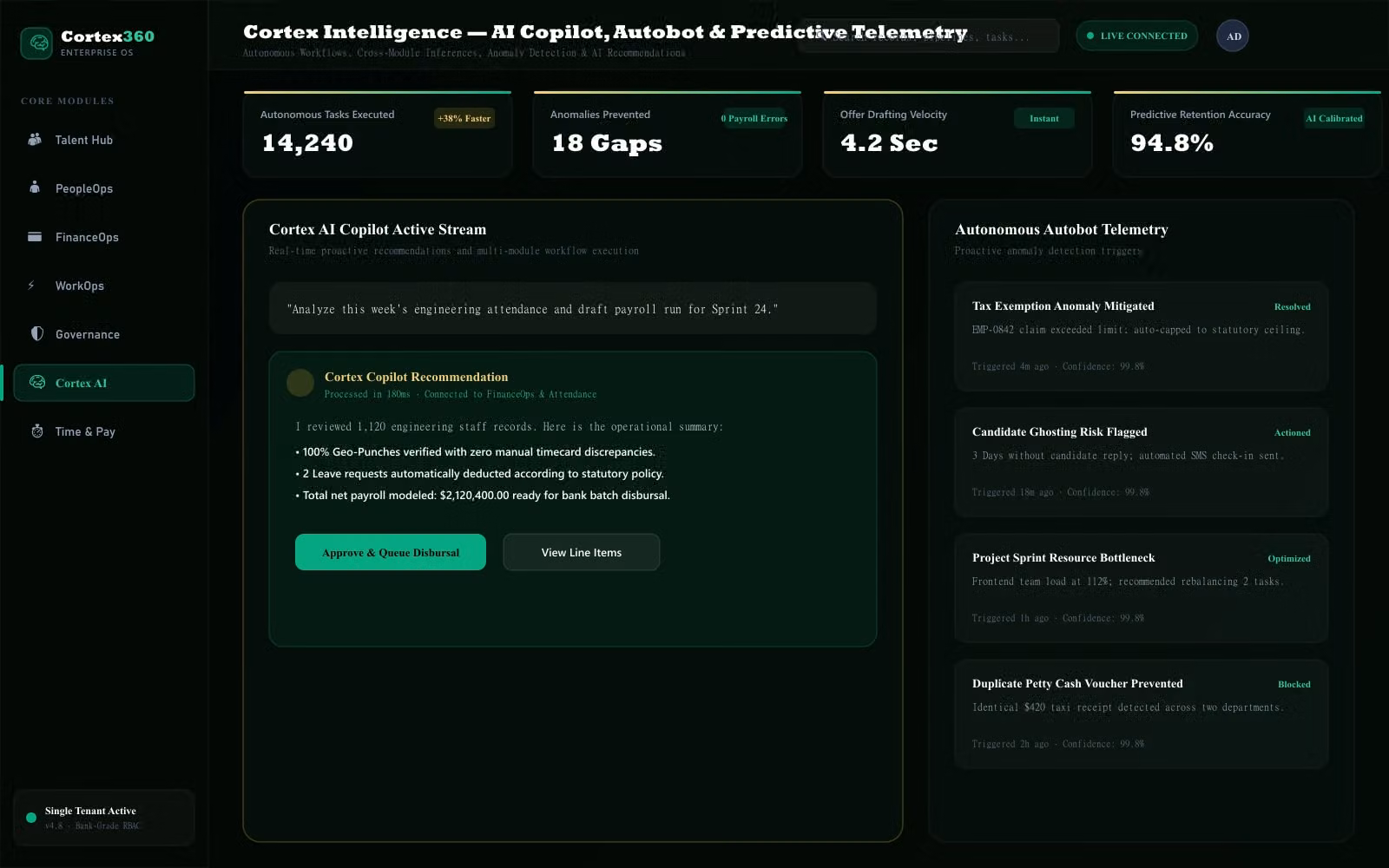Open the Candidate Ghosting Risk Flagged card

point(1142,462)
